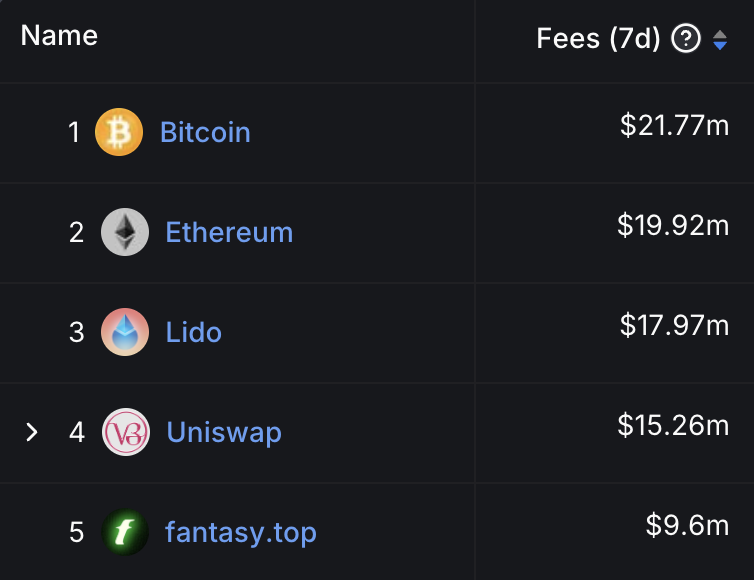The image size is (754, 580).
Task: Click the fantasy.top logo icon
Action: pyautogui.click(x=125, y=532)
